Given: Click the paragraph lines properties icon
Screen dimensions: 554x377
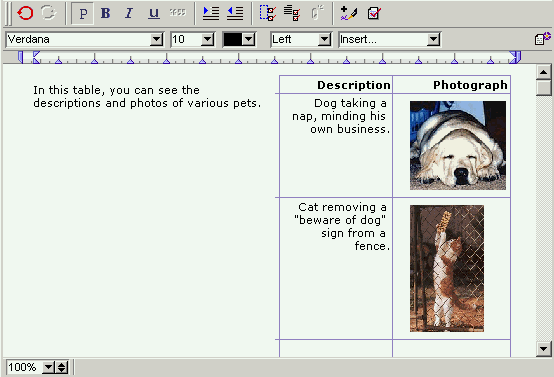Looking at the screenshot, I should point(292,13).
